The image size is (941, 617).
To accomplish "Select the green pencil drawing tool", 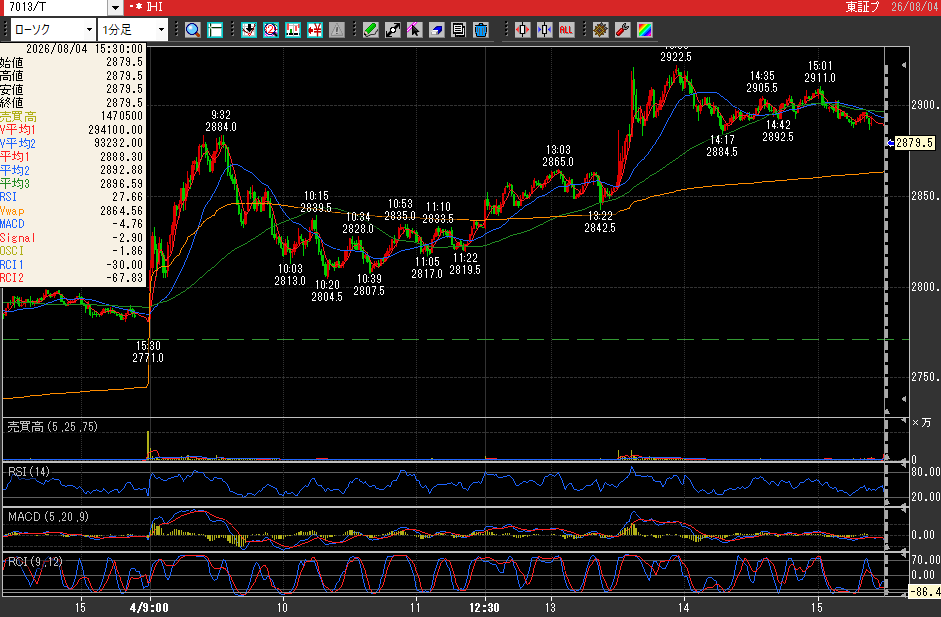I will pyautogui.click(x=370, y=29).
